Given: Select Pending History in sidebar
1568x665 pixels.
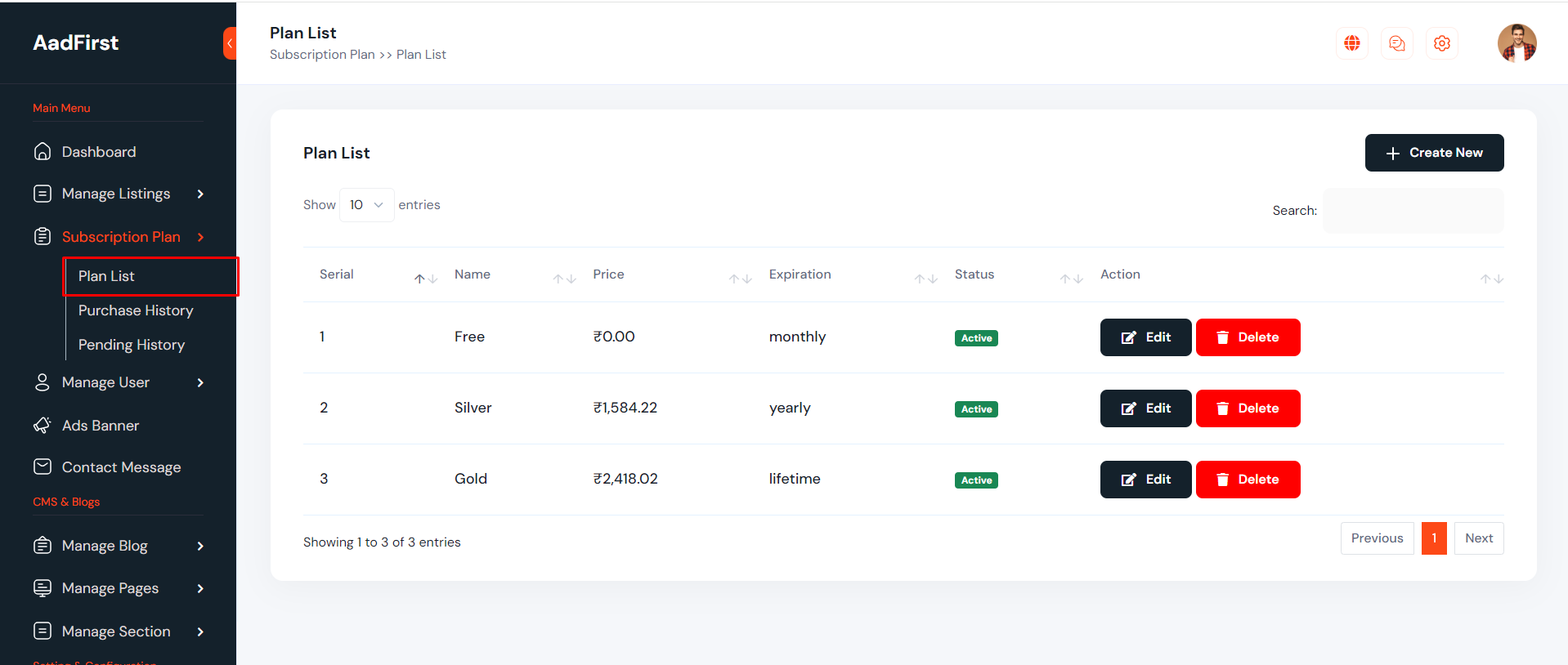Looking at the screenshot, I should 132,345.
